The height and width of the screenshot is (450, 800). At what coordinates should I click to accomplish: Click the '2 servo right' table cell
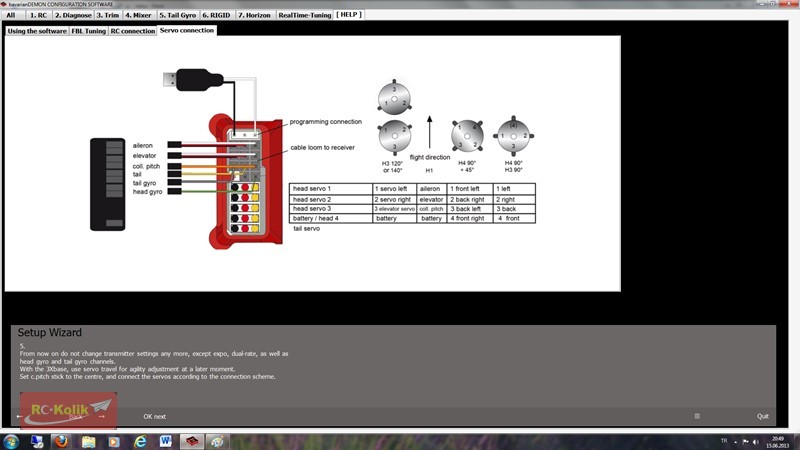coord(394,199)
